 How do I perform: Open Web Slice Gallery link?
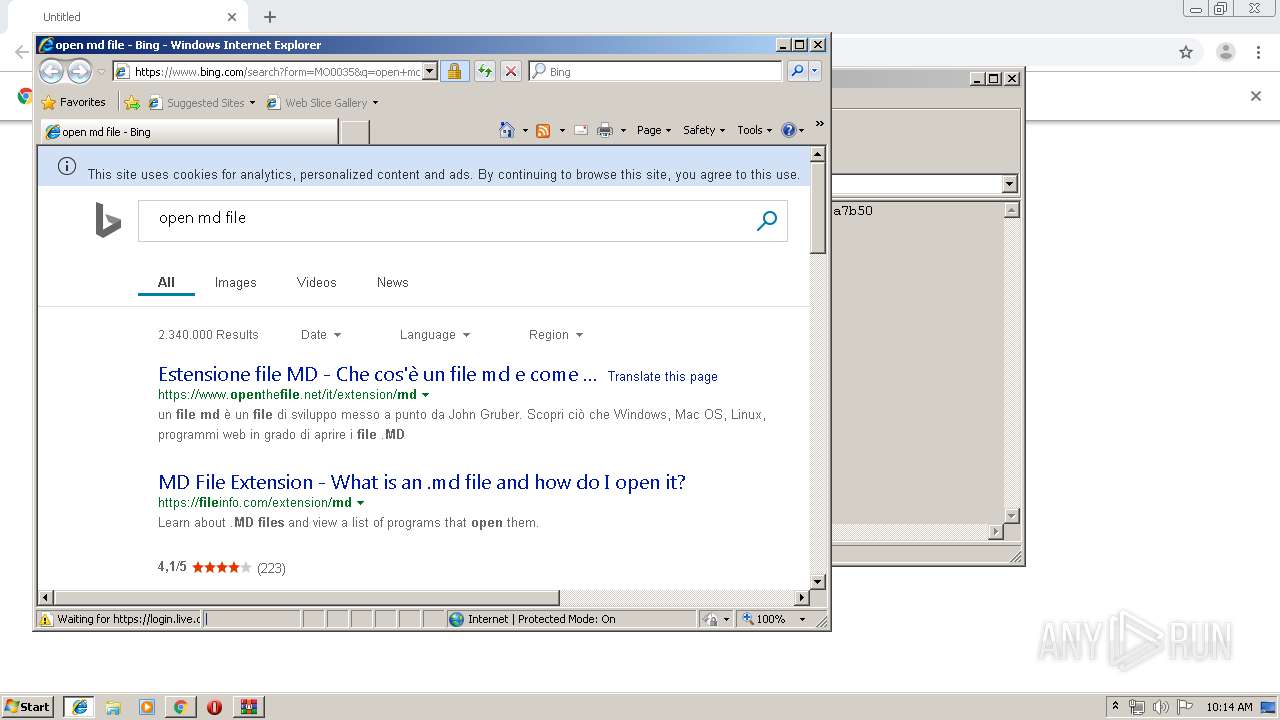317,102
